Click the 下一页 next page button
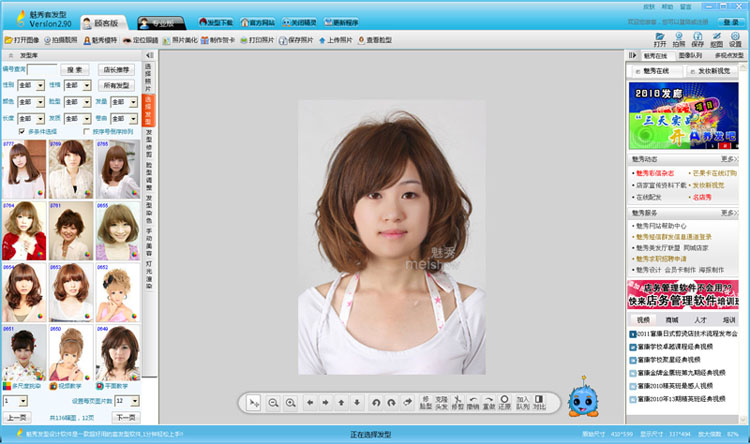Image resolution: width=750 pixels, height=444 pixels. (x=125, y=417)
